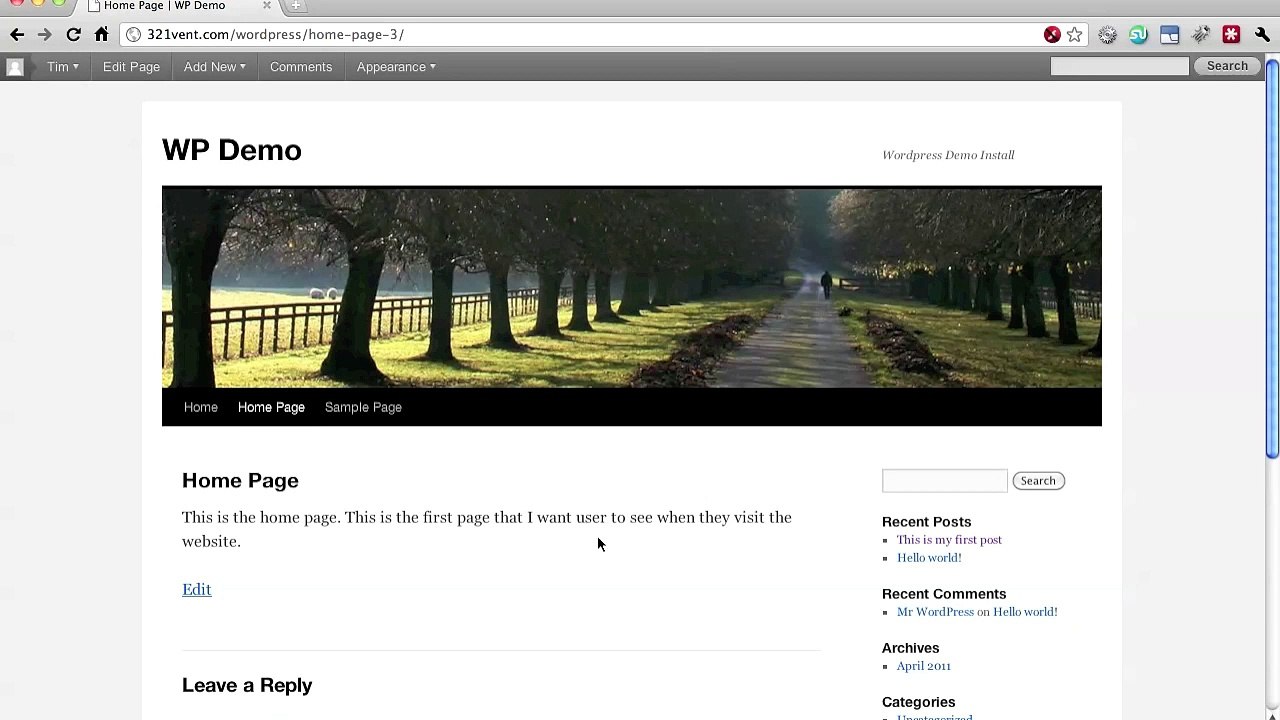Expand the Tim account dropdown
The height and width of the screenshot is (720, 1280).
(62, 67)
